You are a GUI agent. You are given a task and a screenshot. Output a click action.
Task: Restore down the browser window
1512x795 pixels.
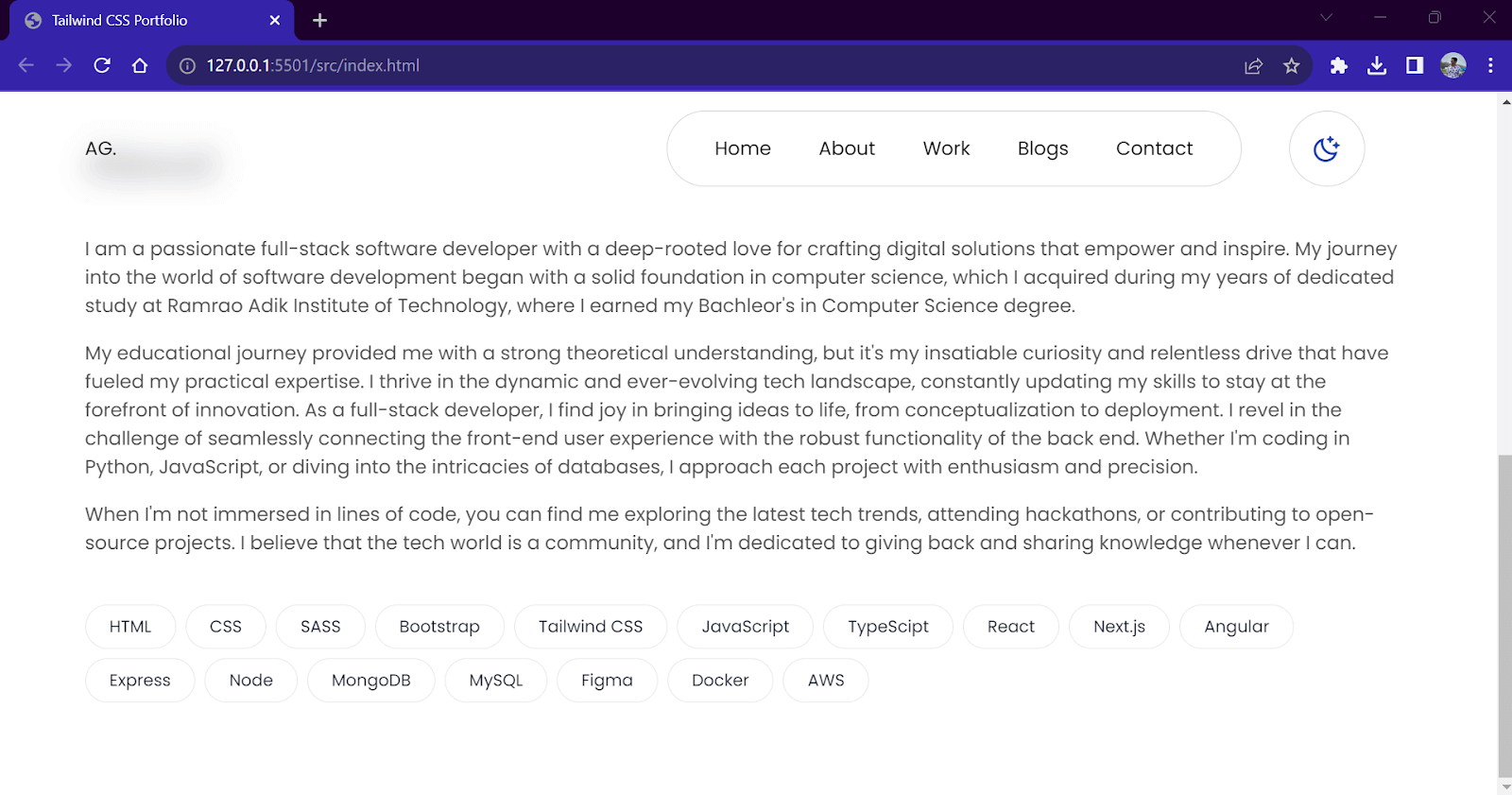point(1435,17)
